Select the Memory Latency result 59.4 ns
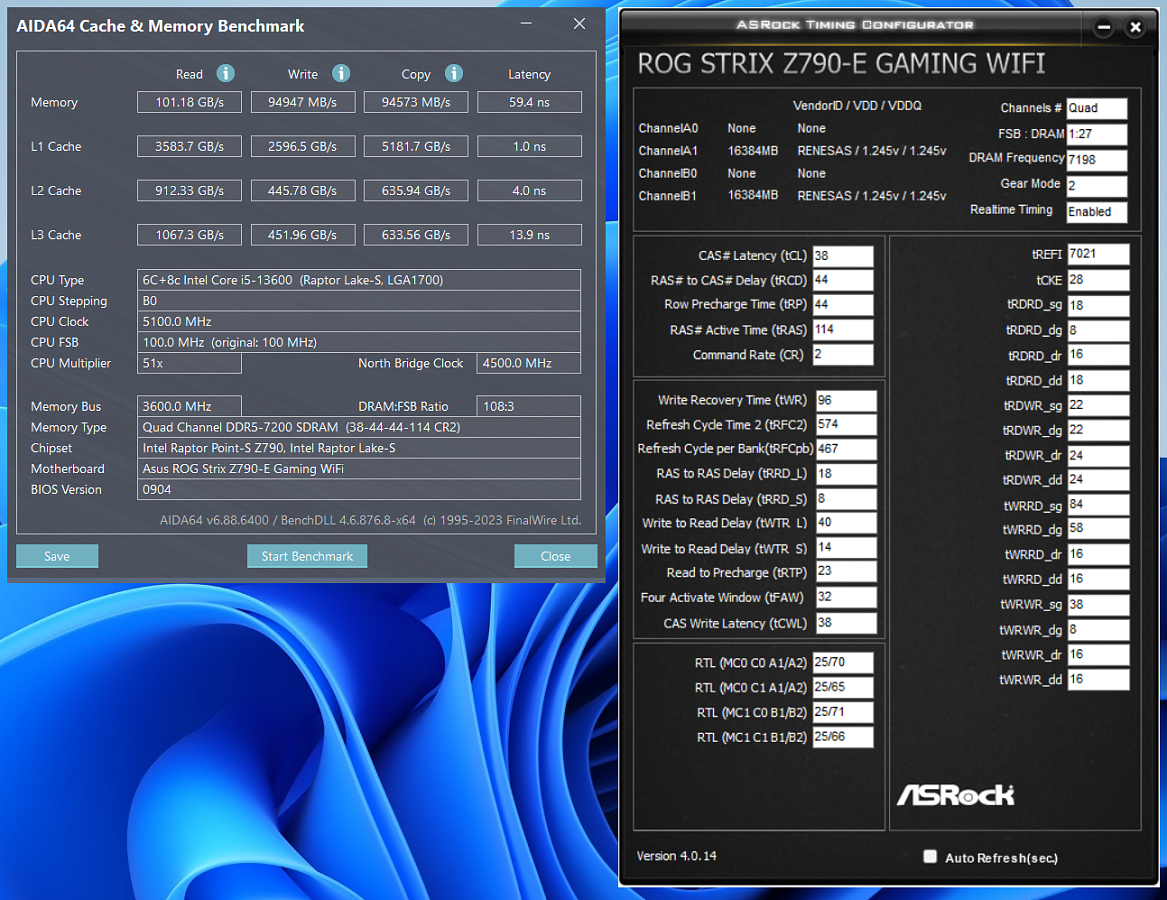This screenshot has height=900, width=1167. (529, 102)
